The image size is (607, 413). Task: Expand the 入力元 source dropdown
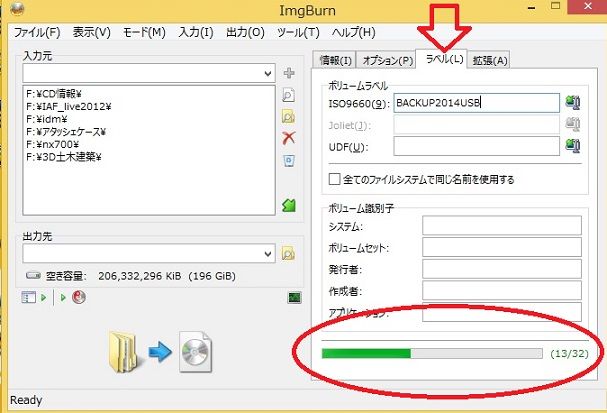click(x=267, y=73)
